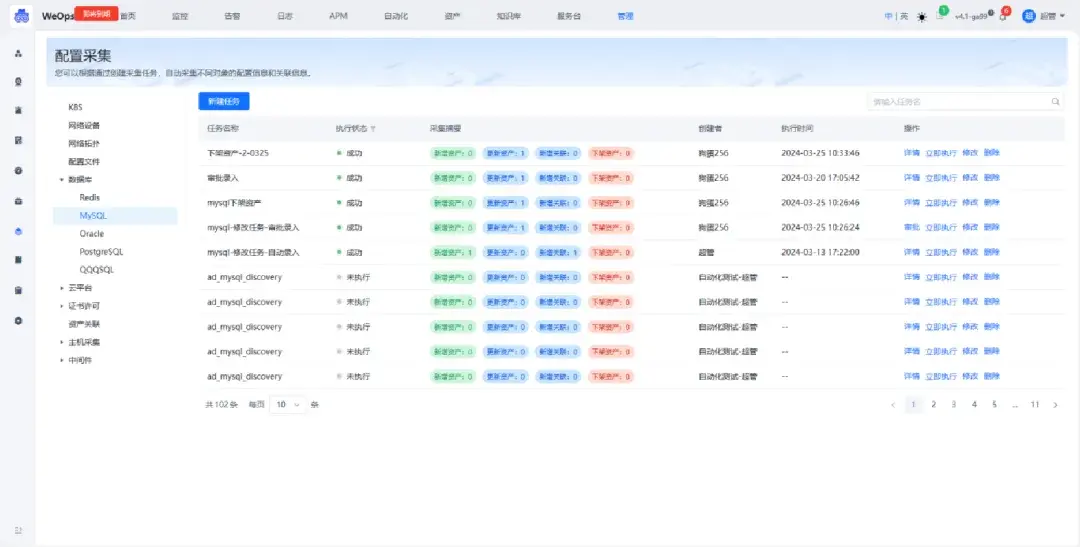
Task: Toggle the sun theme icon
Action: tap(922, 17)
